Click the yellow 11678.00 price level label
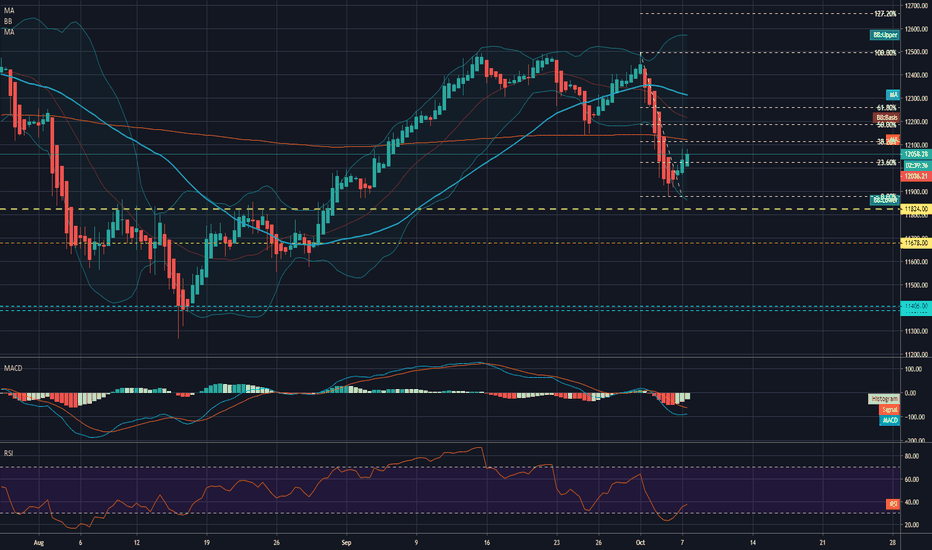 pos(916,243)
